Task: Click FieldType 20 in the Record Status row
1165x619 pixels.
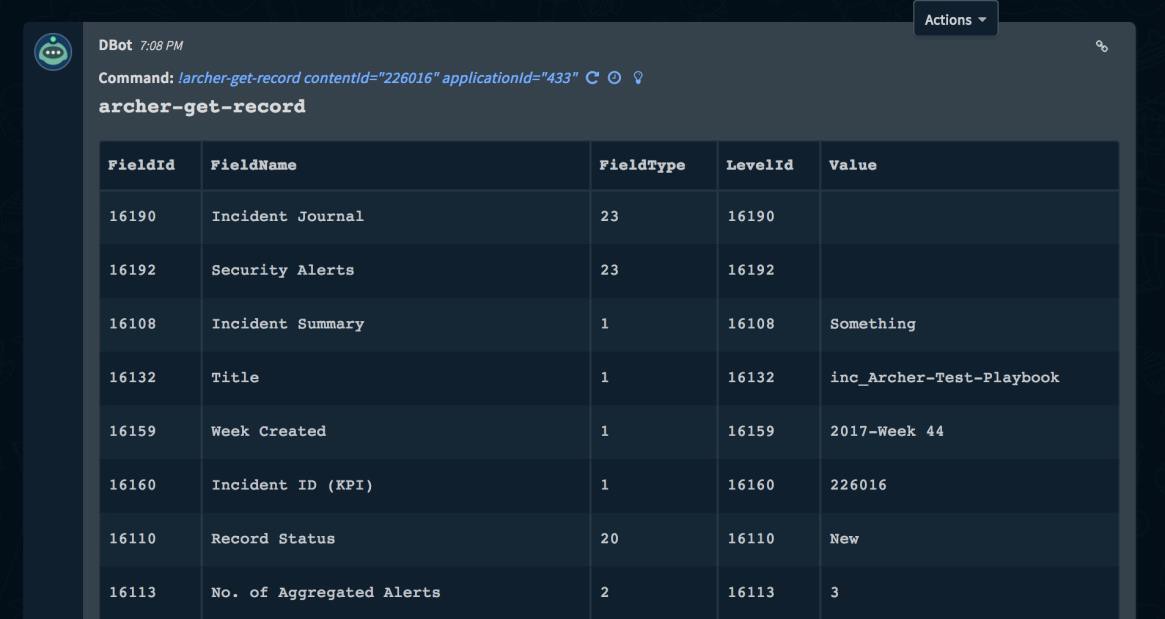Action: (x=609, y=539)
